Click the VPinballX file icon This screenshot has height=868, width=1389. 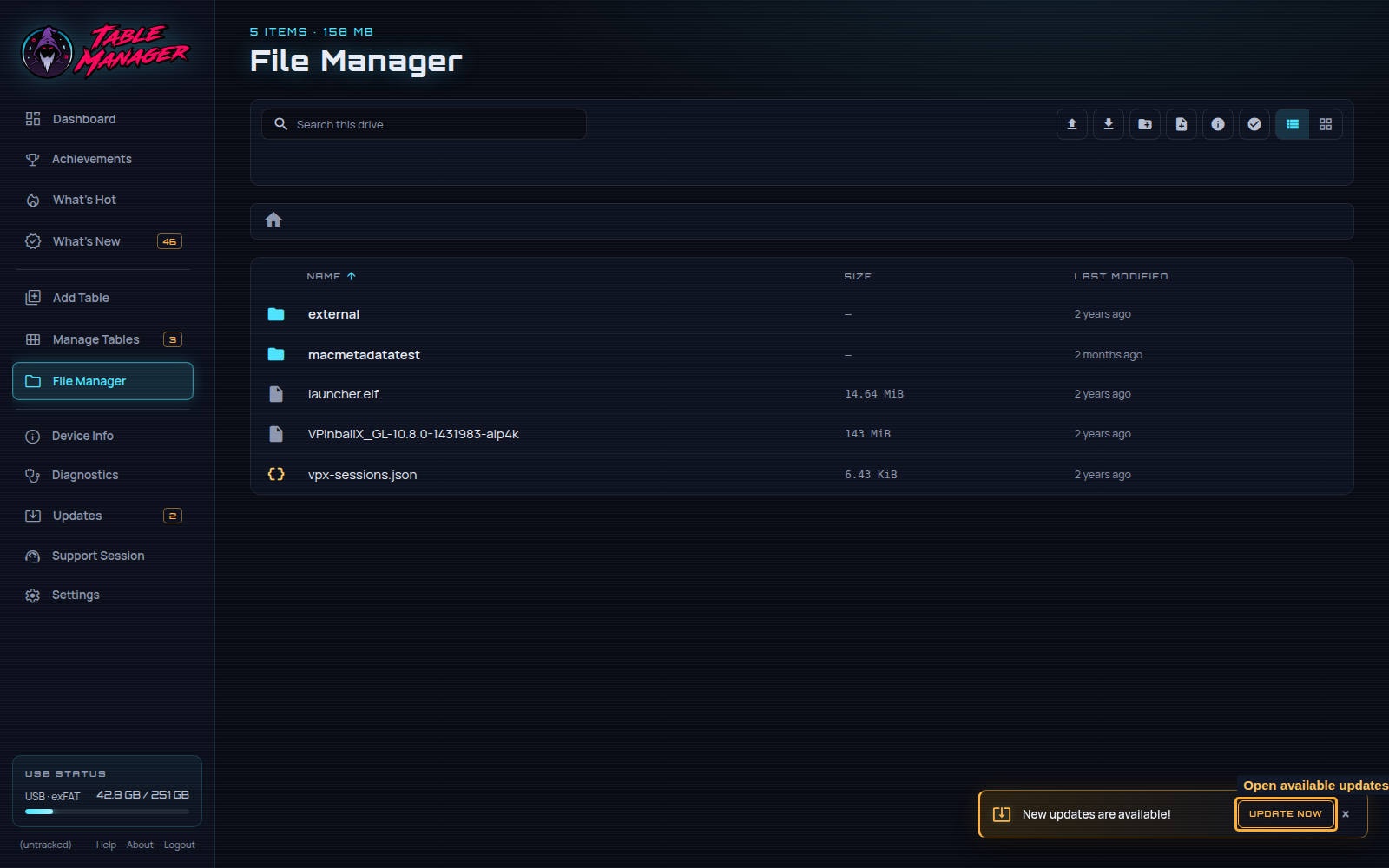tap(276, 434)
